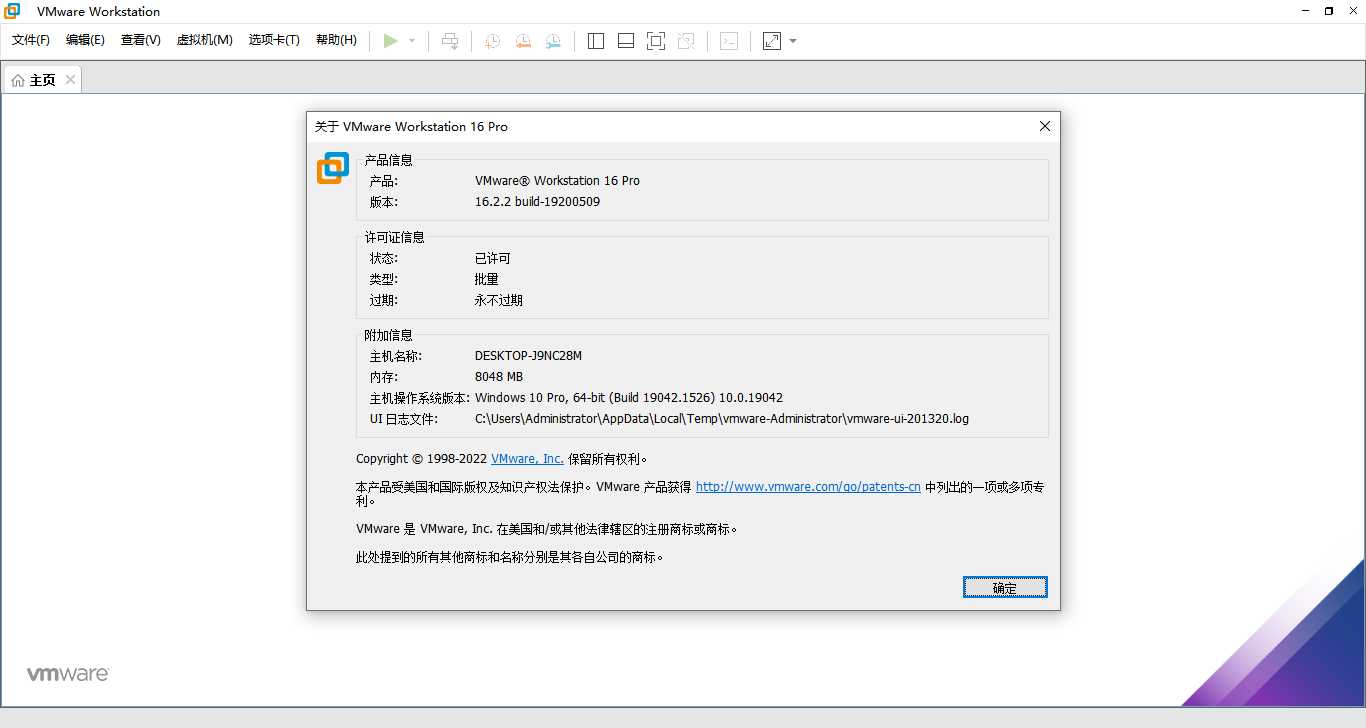
Task: Open the 帮助(H) menu
Action: point(336,41)
